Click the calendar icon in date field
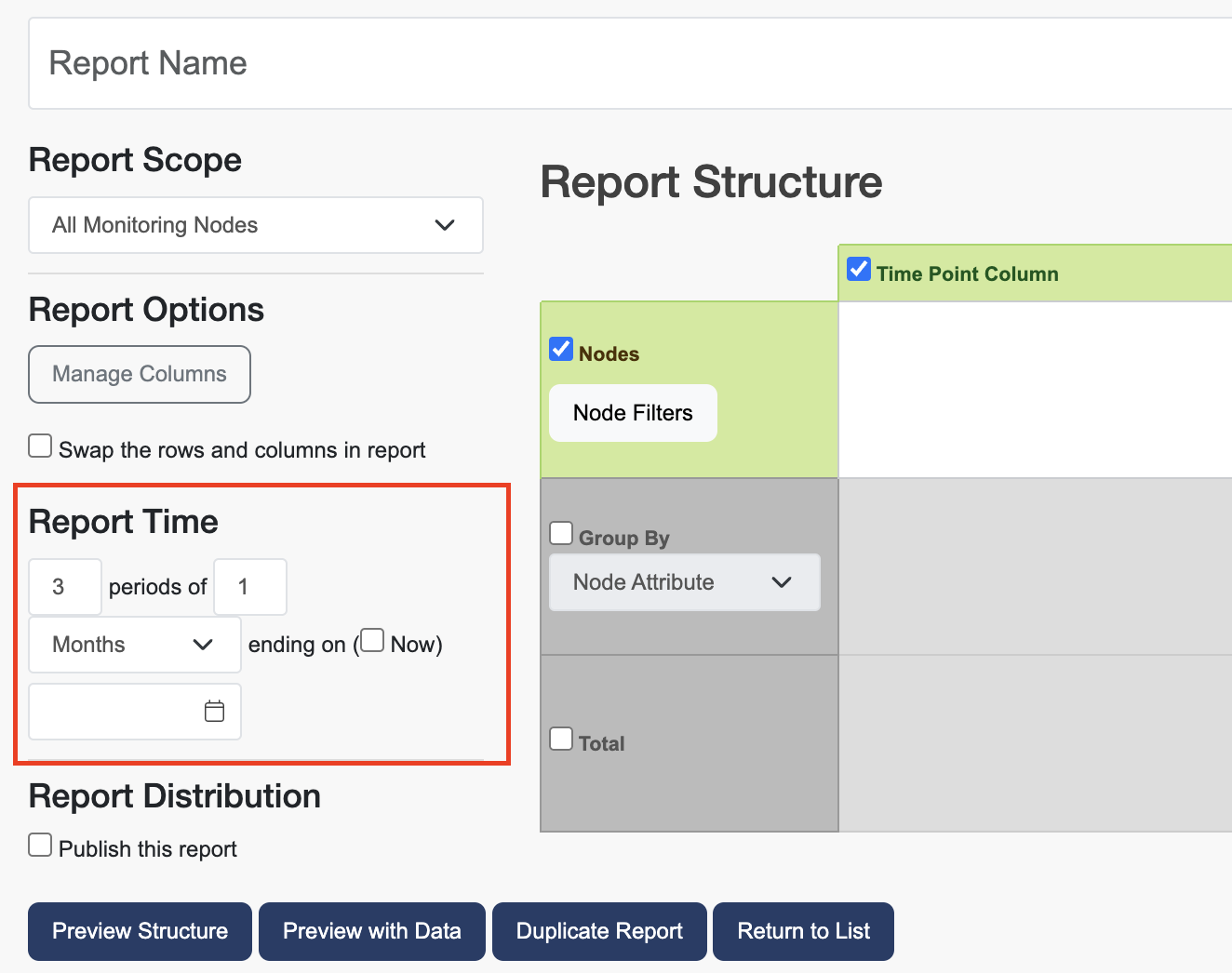The image size is (1232, 973). (214, 712)
